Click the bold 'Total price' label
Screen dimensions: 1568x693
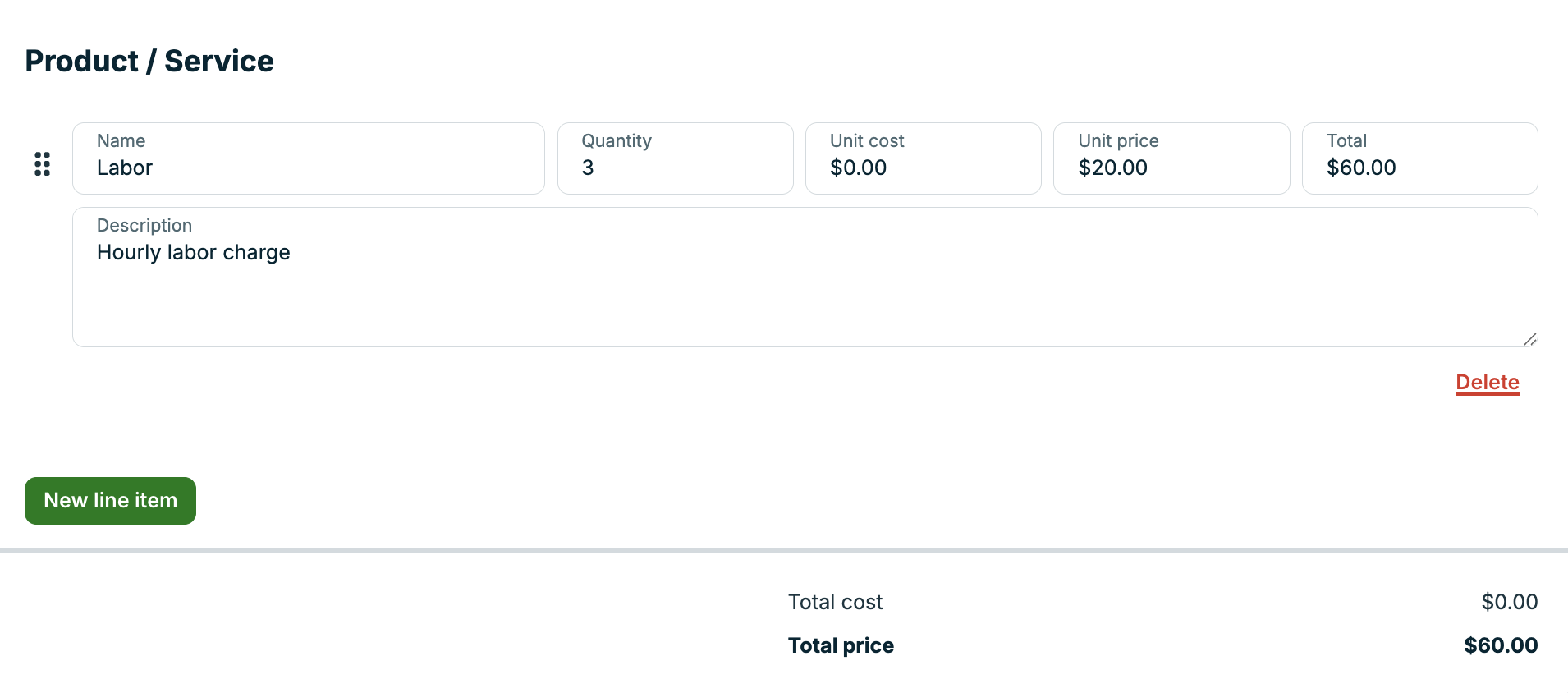tap(841, 646)
